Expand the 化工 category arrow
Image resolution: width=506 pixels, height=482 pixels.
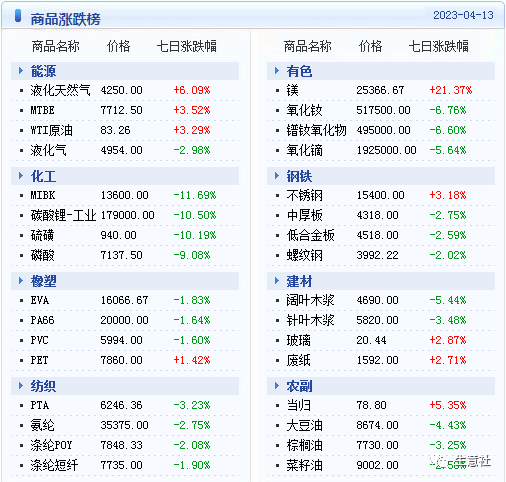(21, 176)
